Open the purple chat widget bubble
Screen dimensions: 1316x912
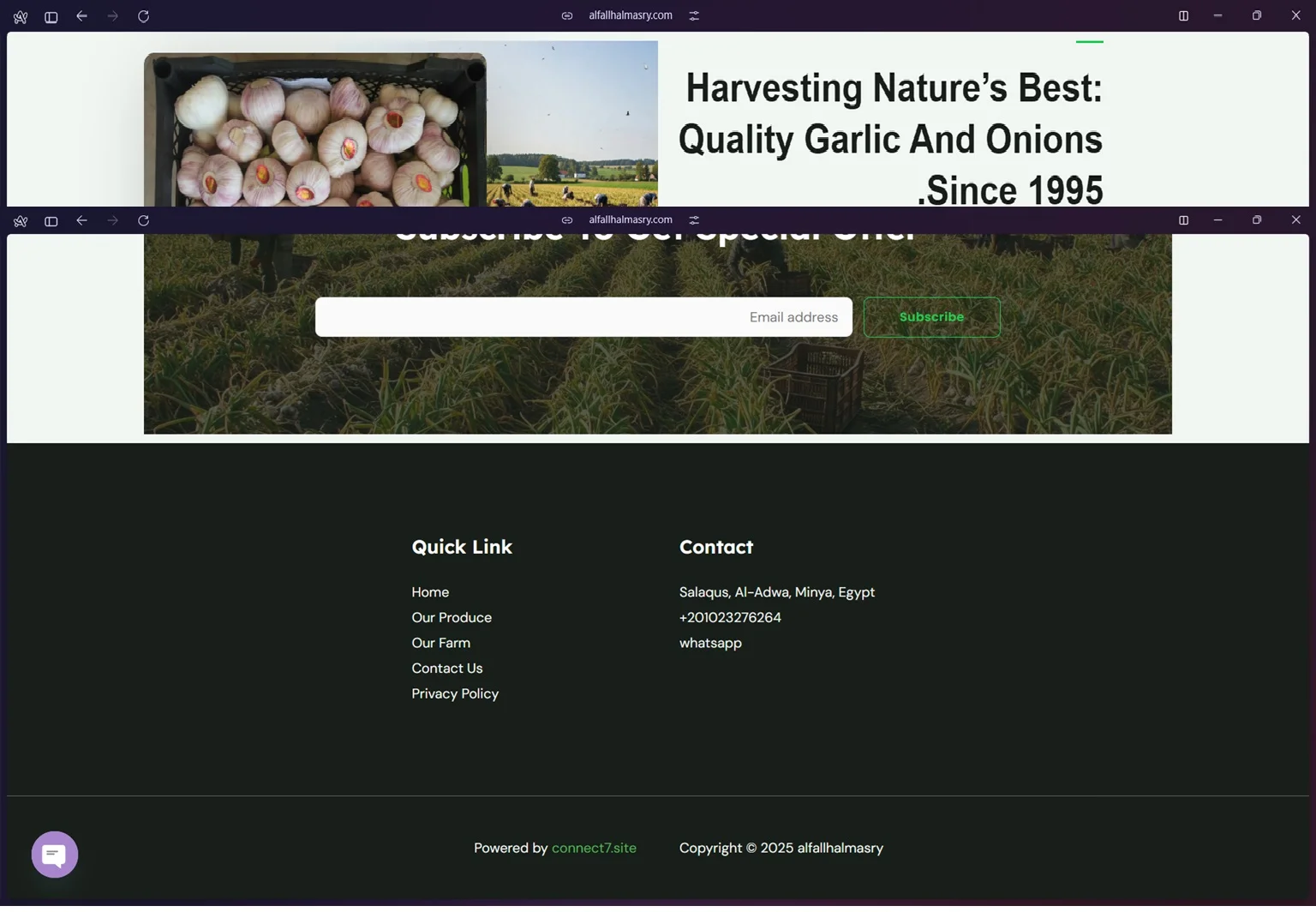click(x=55, y=855)
